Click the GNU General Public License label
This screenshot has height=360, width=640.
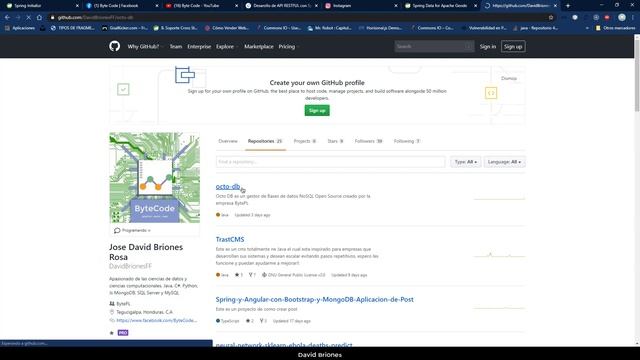293,275
